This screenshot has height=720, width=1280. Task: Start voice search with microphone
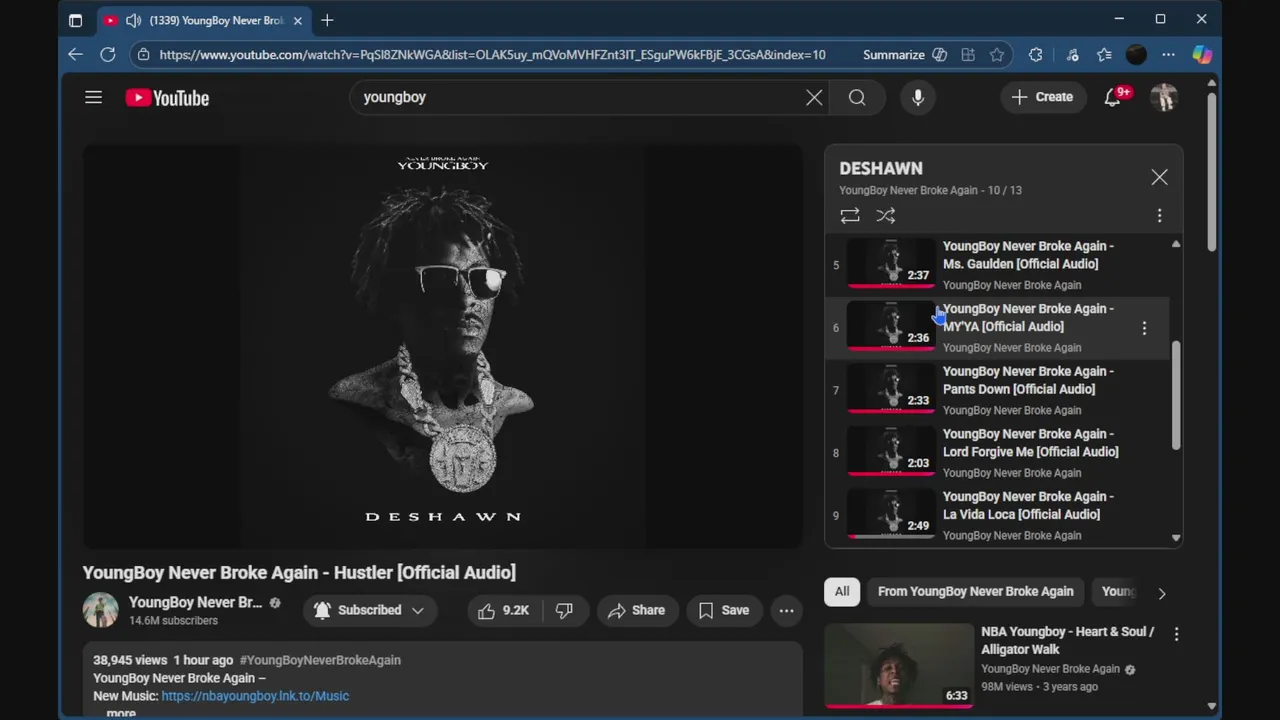pos(918,97)
